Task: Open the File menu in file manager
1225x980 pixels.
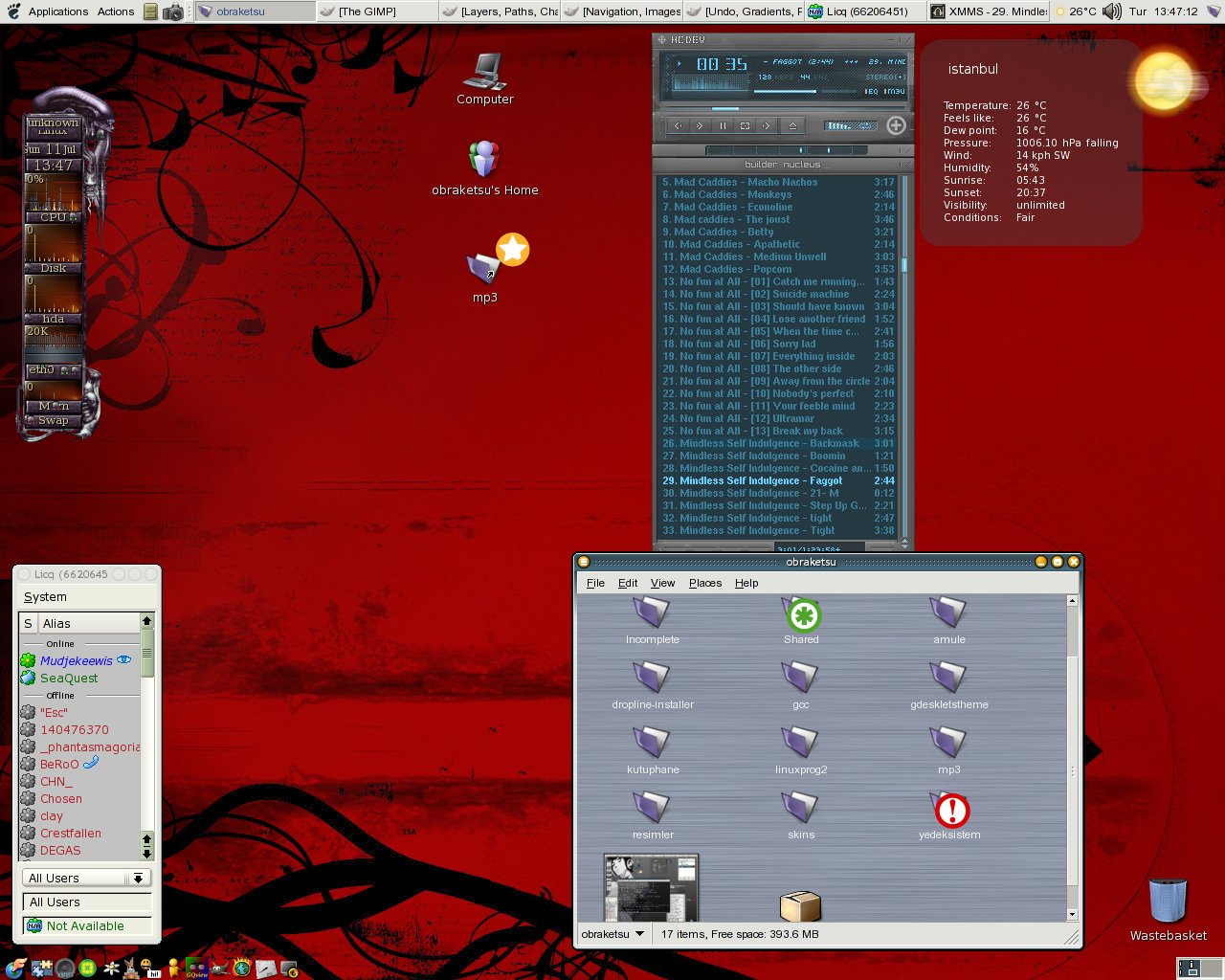Action: pyautogui.click(x=595, y=583)
